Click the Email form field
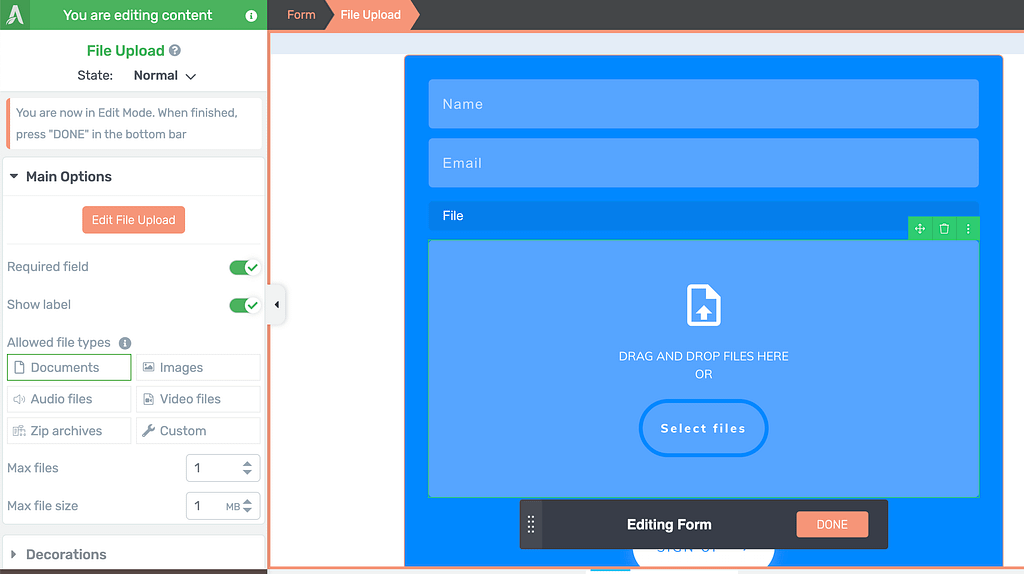This screenshot has width=1024, height=574. click(x=703, y=163)
